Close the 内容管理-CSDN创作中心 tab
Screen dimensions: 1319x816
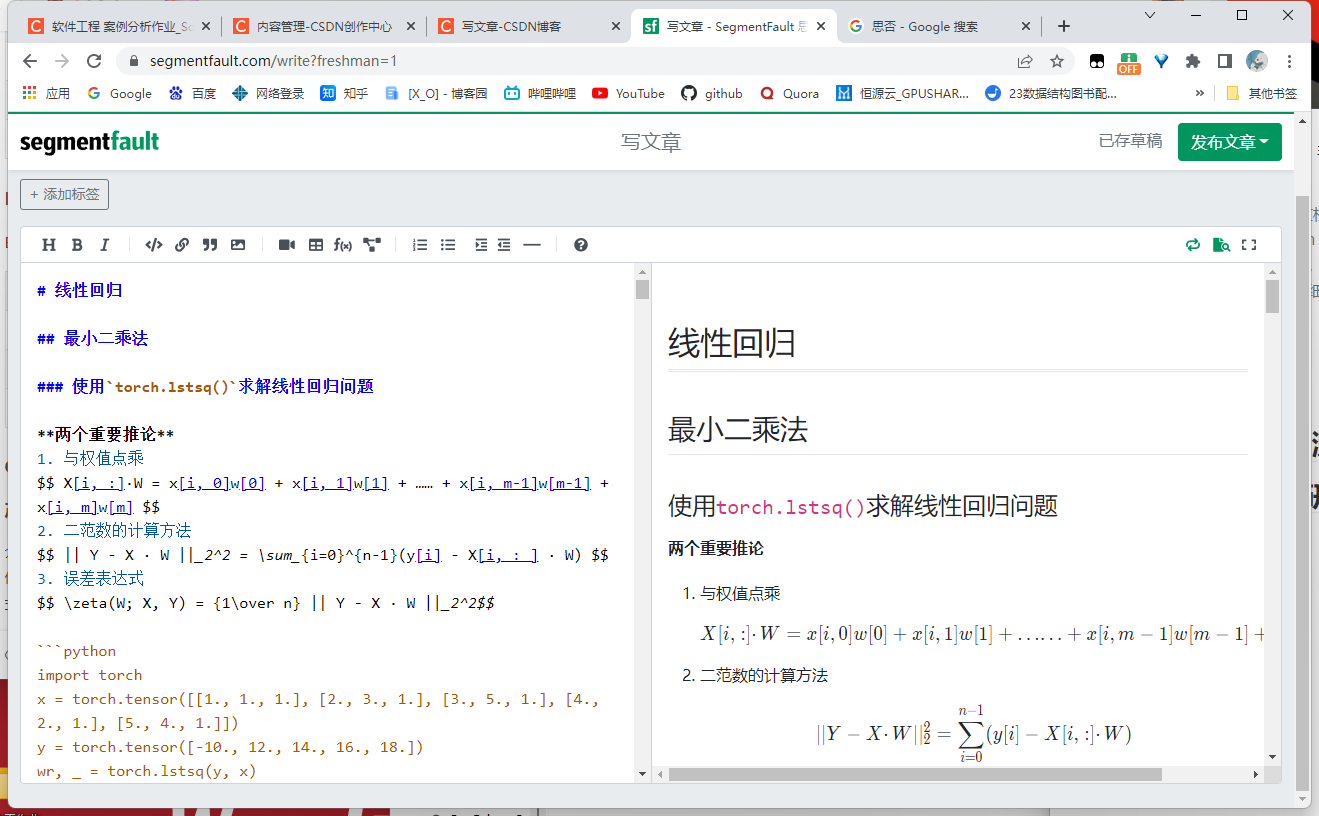click(410, 27)
